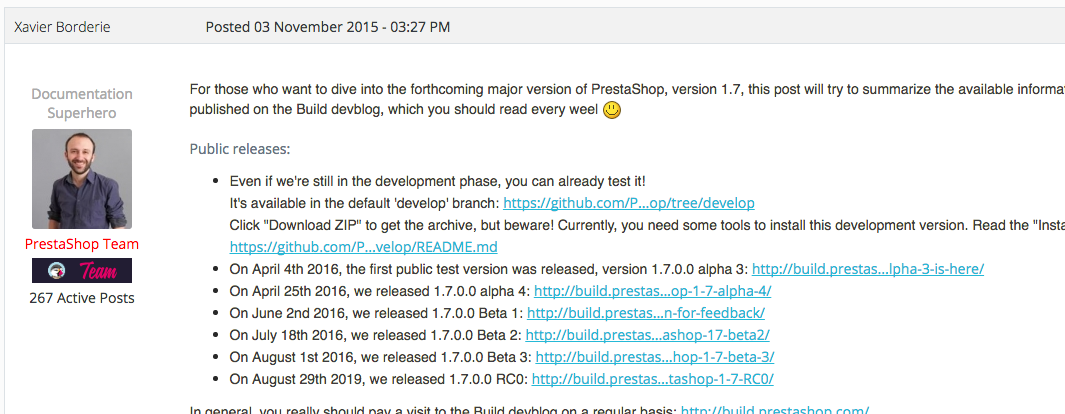Click the PrestaShop Team badge image
Image resolution: width=1065 pixels, height=414 pixels.
[x=82, y=271]
